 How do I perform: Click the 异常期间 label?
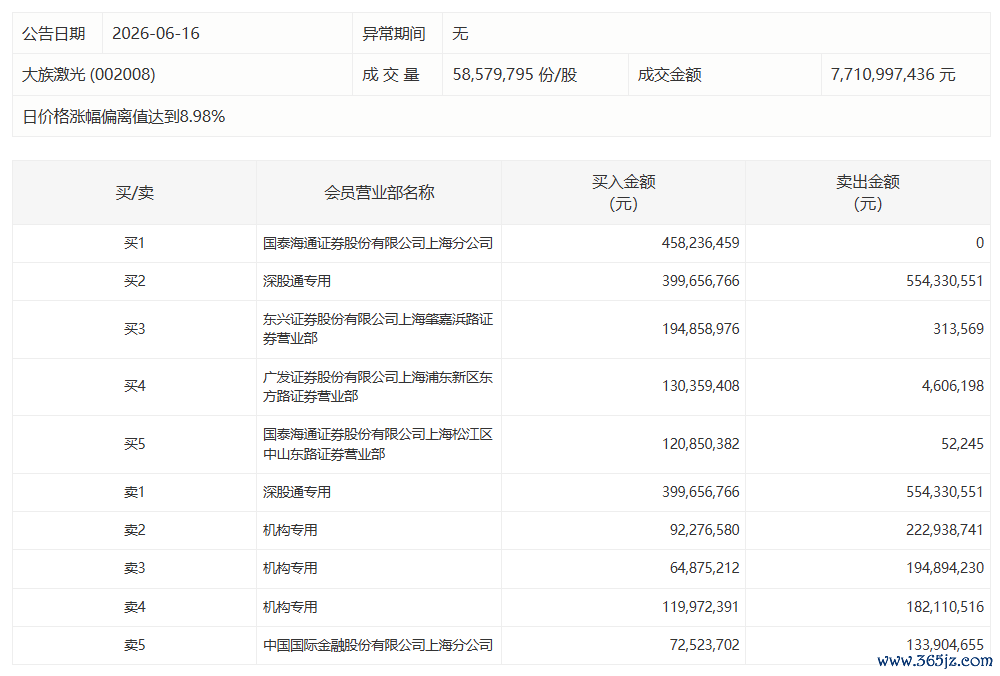[393, 33]
